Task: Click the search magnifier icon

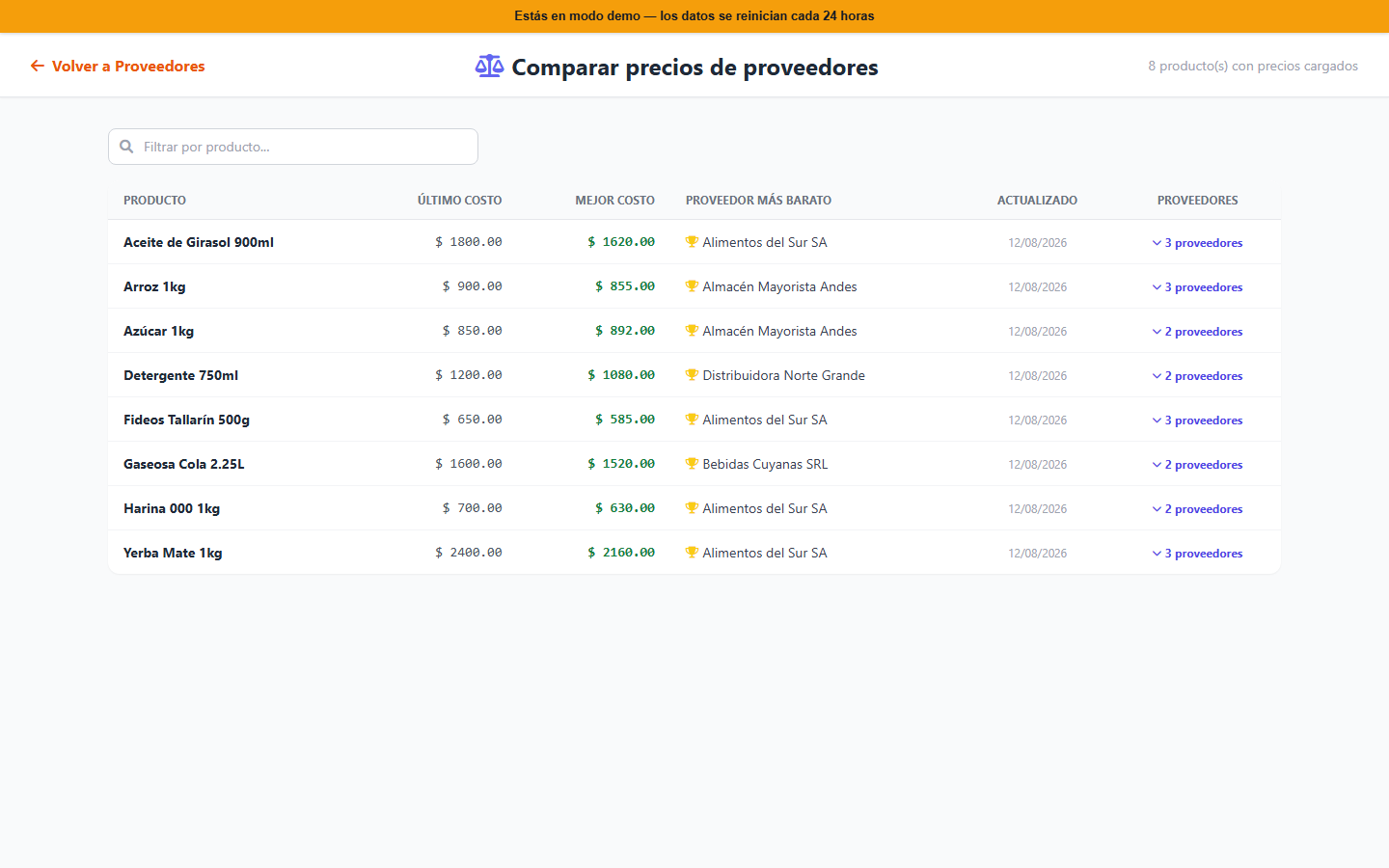Action: (x=126, y=147)
